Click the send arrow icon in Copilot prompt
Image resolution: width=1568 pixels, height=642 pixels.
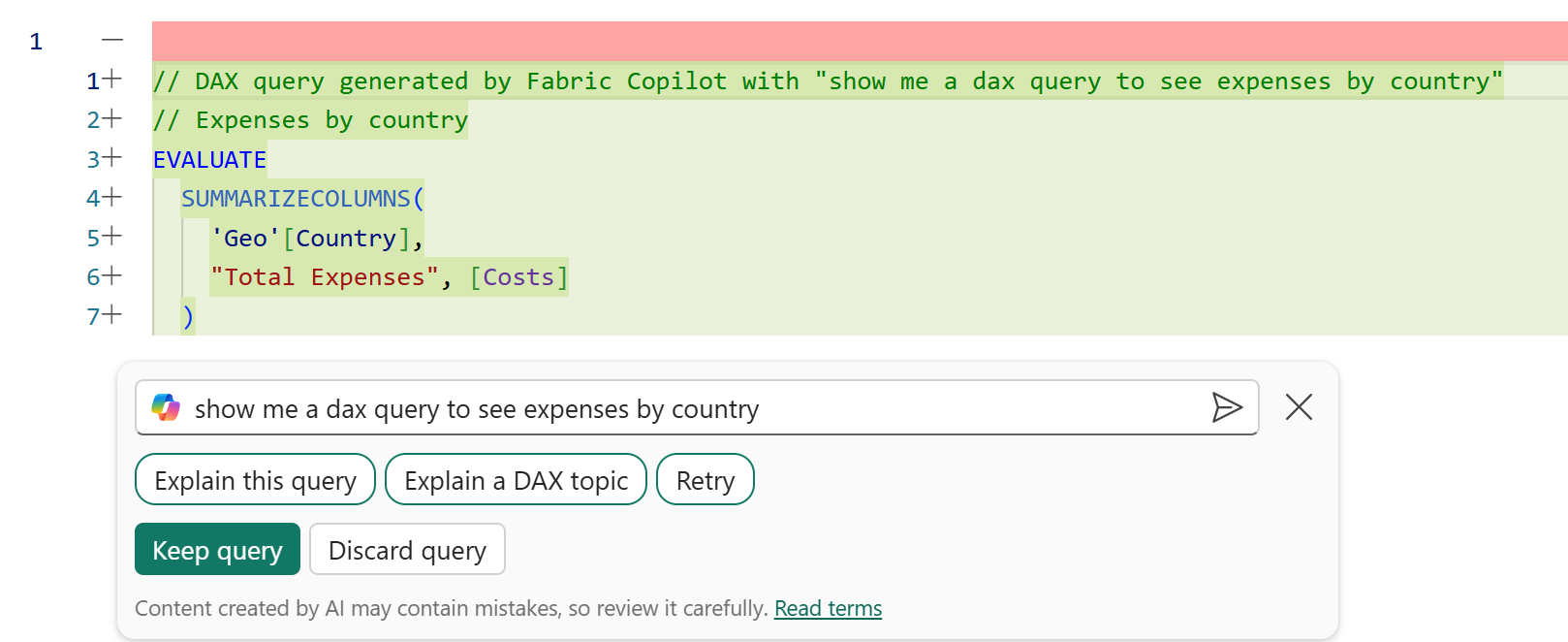pyautogui.click(x=1226, y=407)
